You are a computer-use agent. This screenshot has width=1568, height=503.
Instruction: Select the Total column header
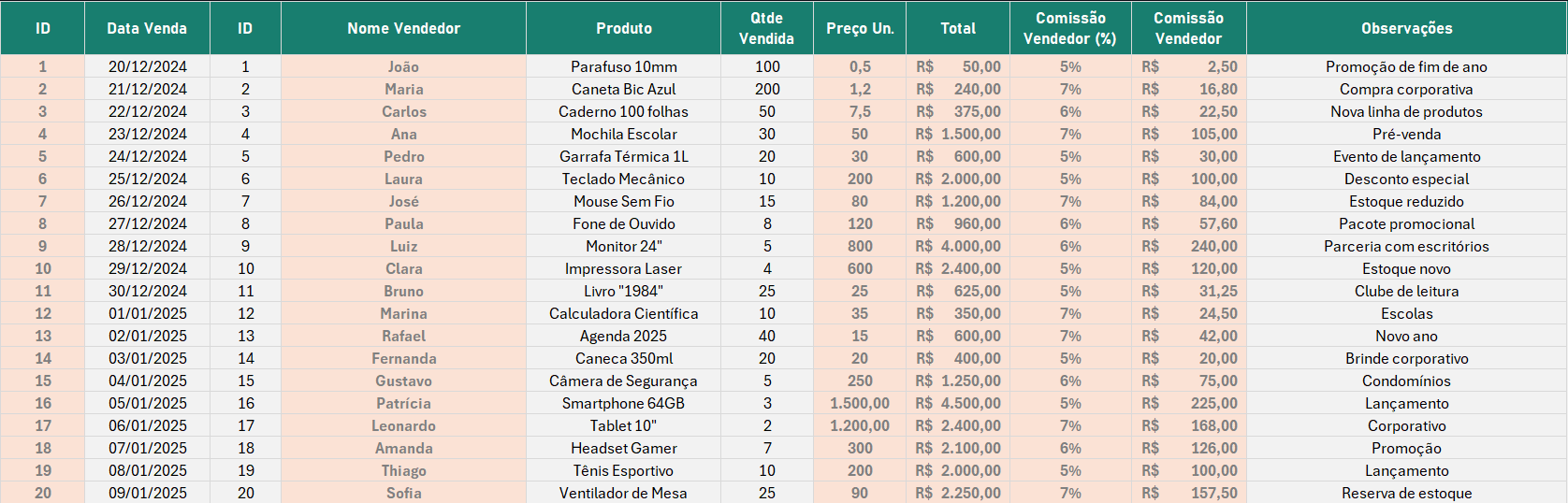click(957, 28)
